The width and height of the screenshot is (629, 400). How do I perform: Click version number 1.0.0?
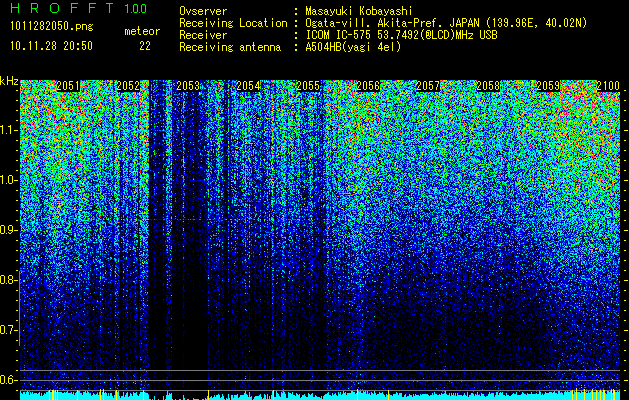[x=135, y=8]
